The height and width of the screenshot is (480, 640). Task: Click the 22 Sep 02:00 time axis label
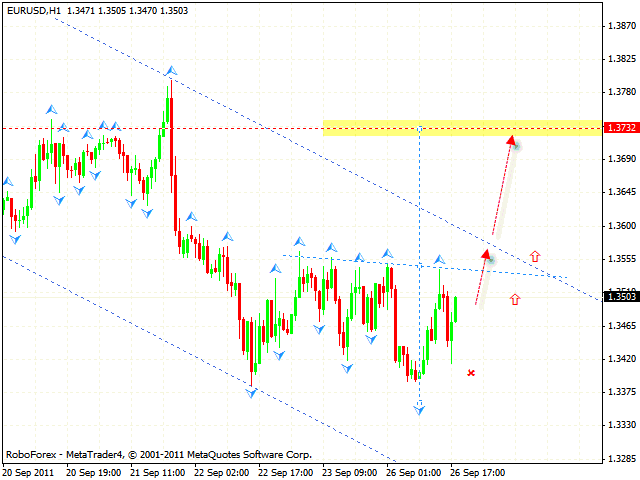click(x=222, y=473)
